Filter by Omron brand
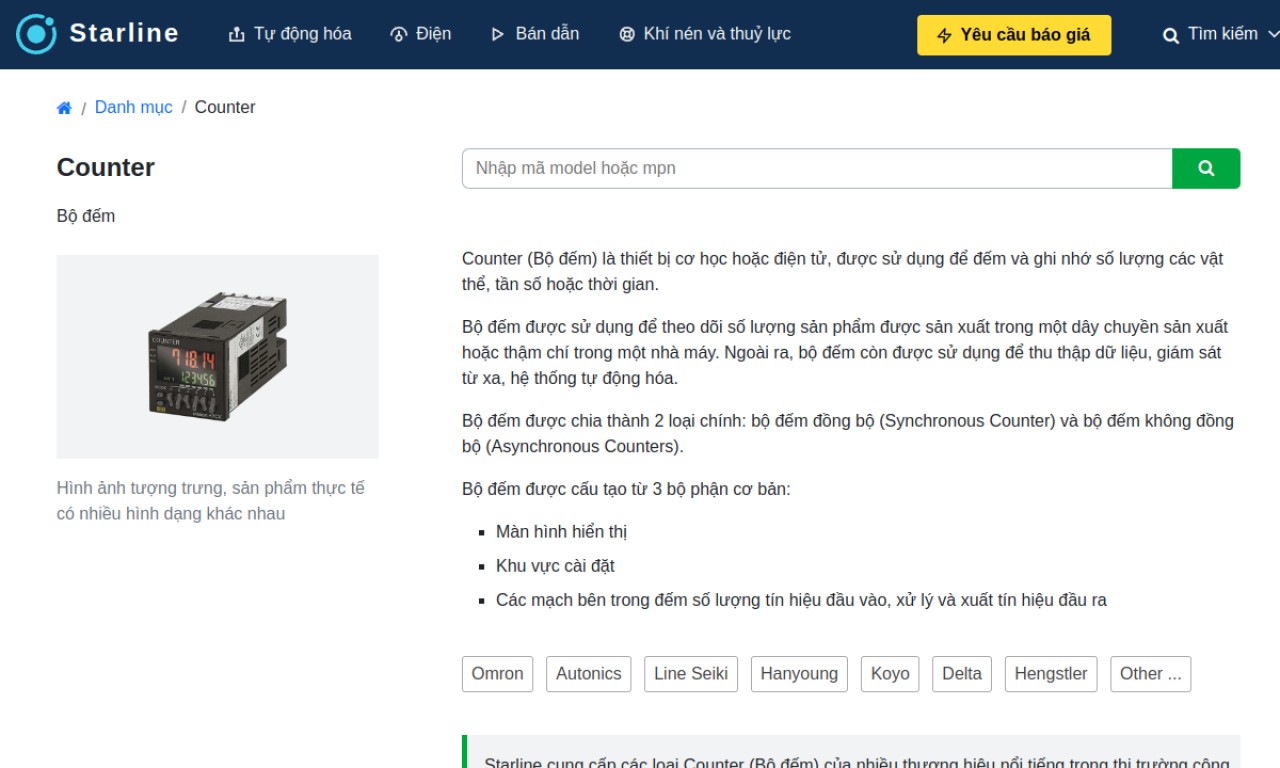This screenshot has width=1280, height=768. click(497, 674)
